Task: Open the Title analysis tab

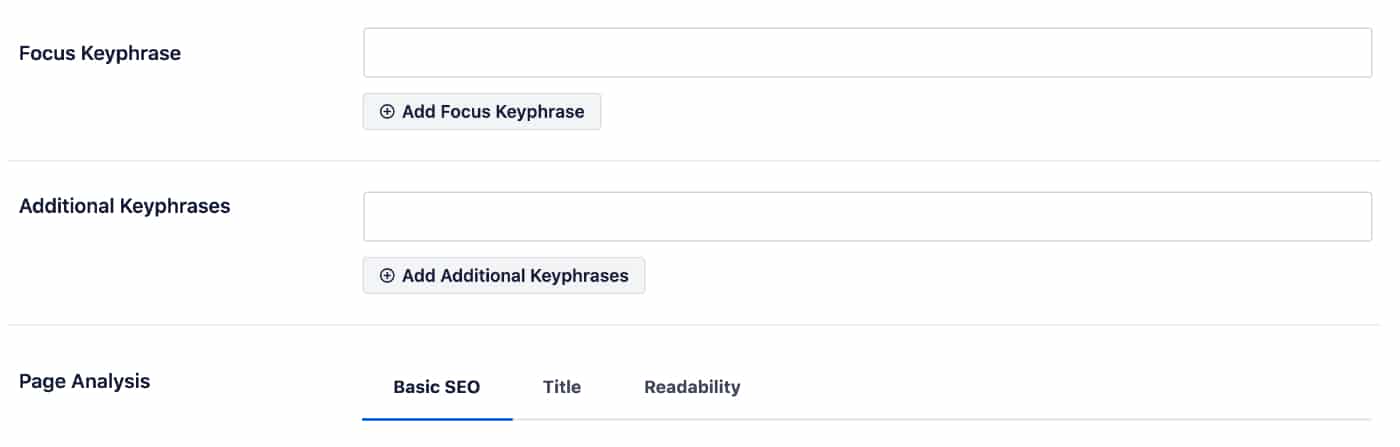Action: tap(562, 387)
